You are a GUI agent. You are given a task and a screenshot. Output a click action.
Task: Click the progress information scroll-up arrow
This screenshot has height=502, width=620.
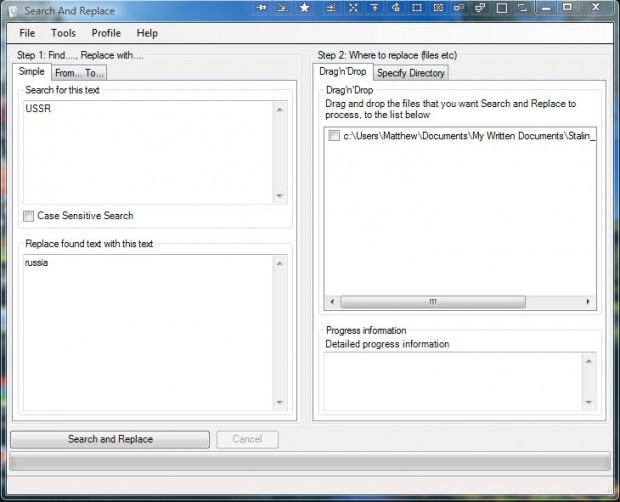coord(589,361)
